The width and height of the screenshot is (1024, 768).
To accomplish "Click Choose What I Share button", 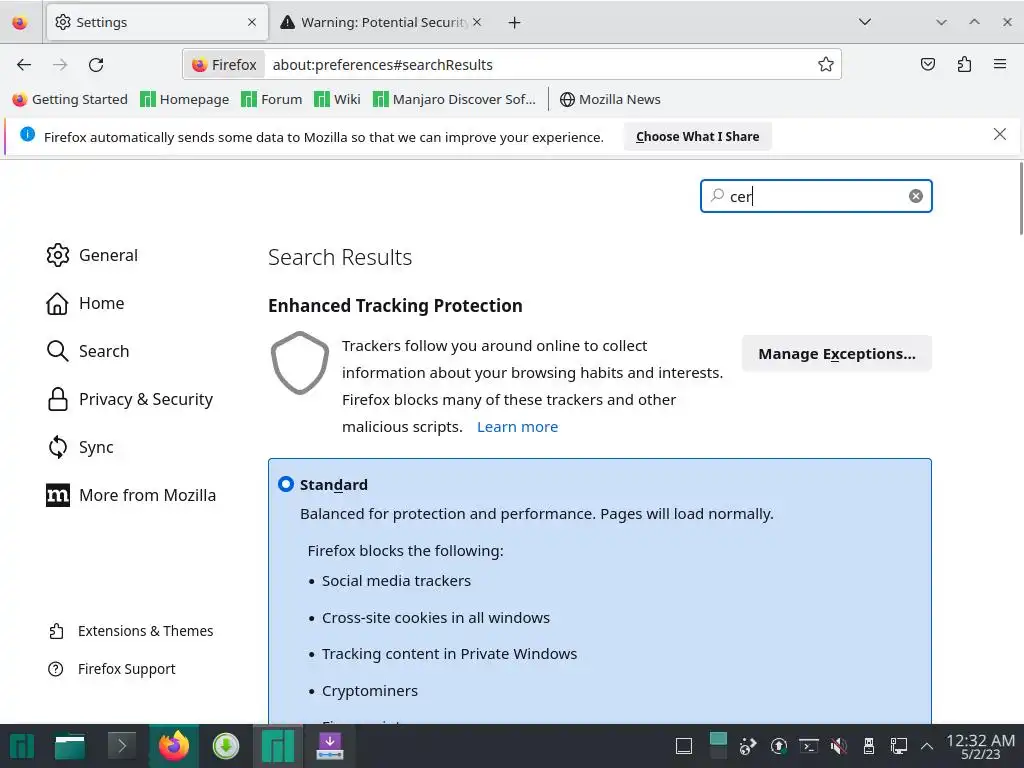I will [x=697, y=136].
